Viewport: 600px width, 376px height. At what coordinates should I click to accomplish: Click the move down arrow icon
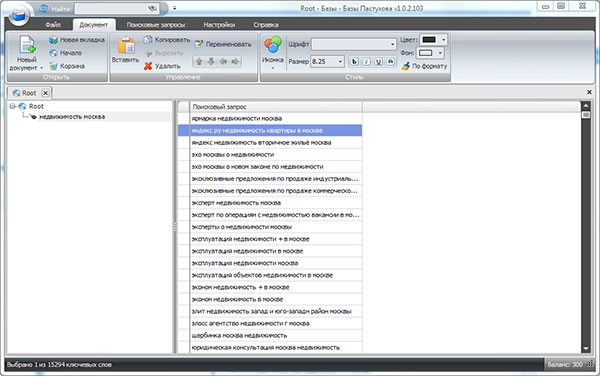[x=211, y=62]
